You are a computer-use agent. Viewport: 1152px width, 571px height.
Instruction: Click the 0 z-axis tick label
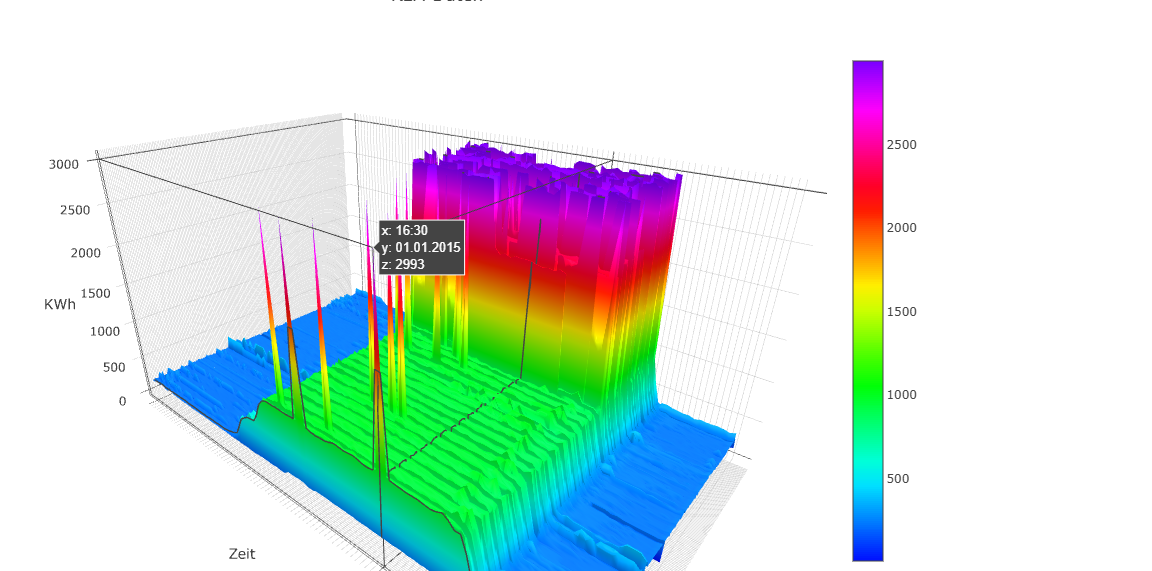click(123, 401)
